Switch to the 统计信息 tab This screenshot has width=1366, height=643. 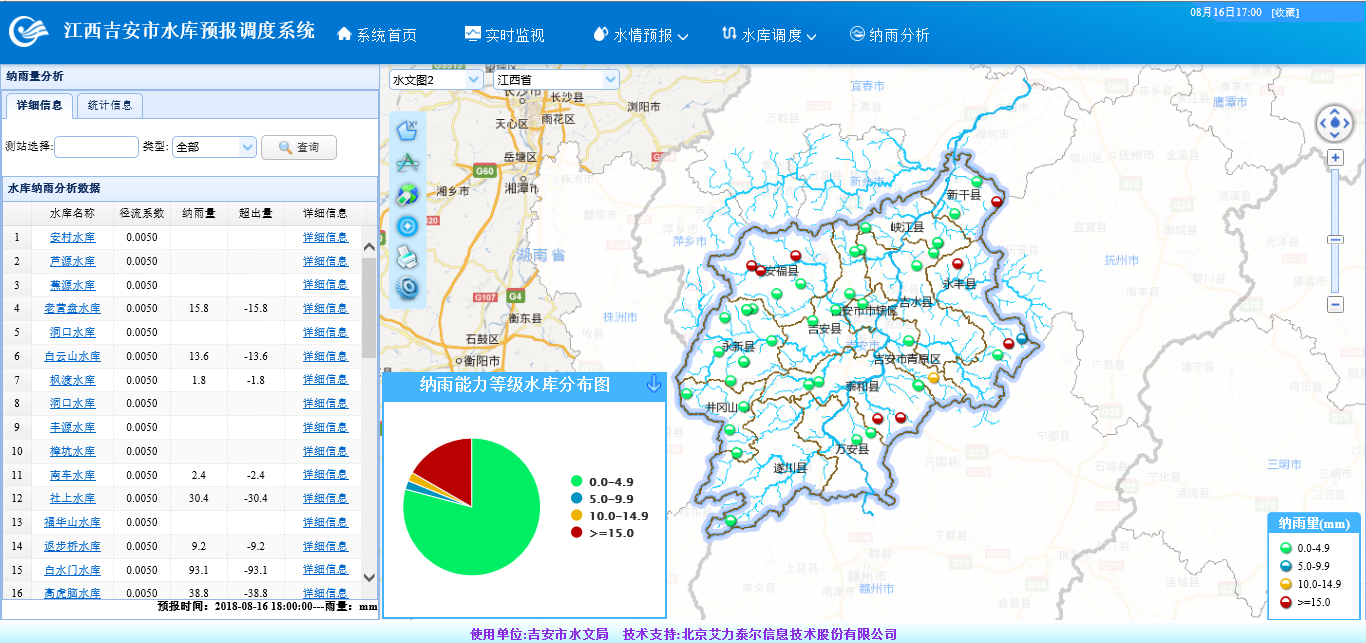[110, 105]
